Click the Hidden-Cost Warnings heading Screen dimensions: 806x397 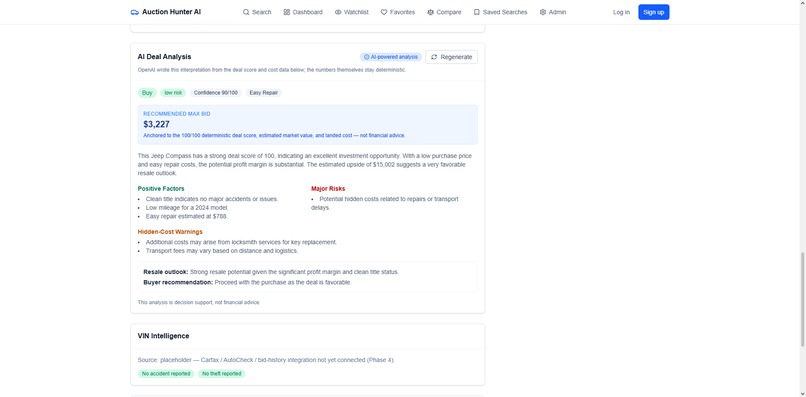click(170, 232)
